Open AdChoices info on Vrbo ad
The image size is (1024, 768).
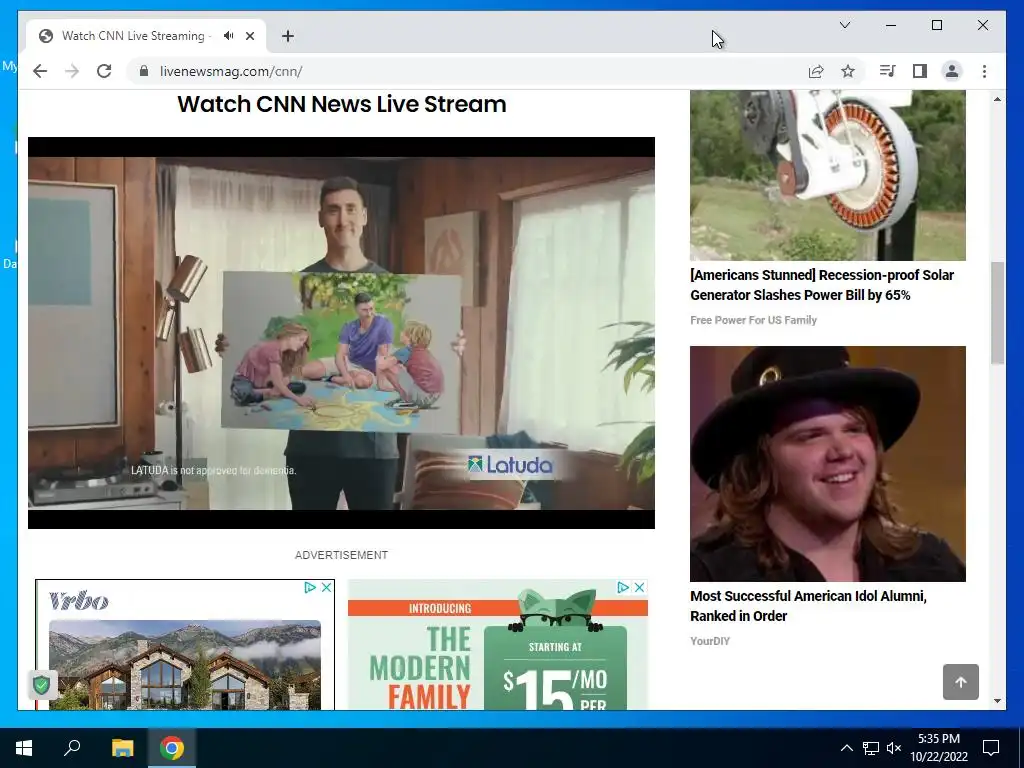coord(310,588)
